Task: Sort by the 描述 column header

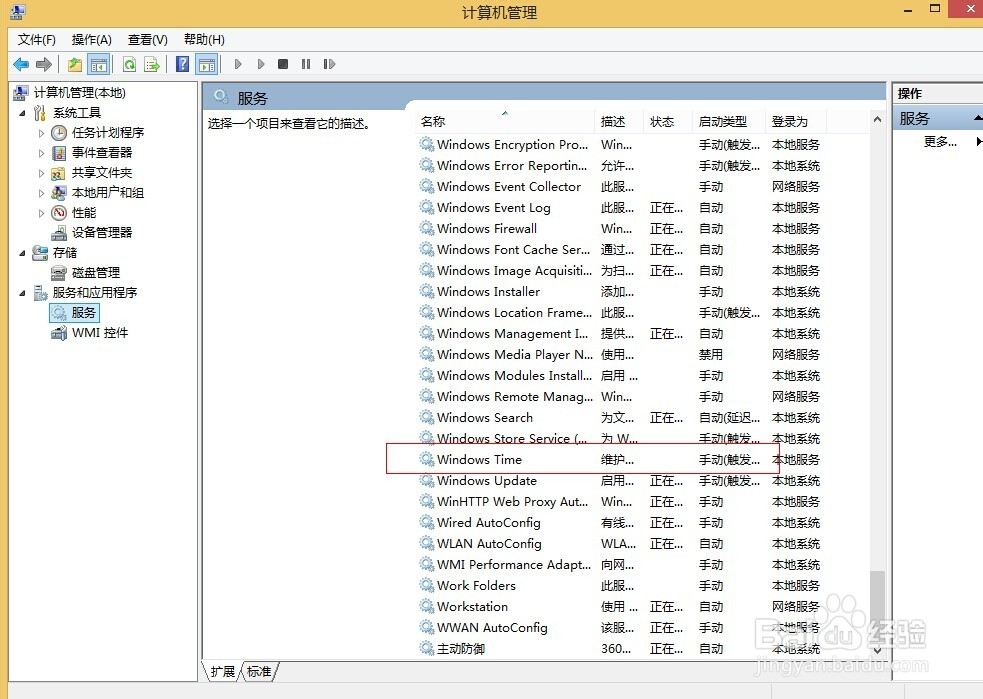Action: pos(618,122)
